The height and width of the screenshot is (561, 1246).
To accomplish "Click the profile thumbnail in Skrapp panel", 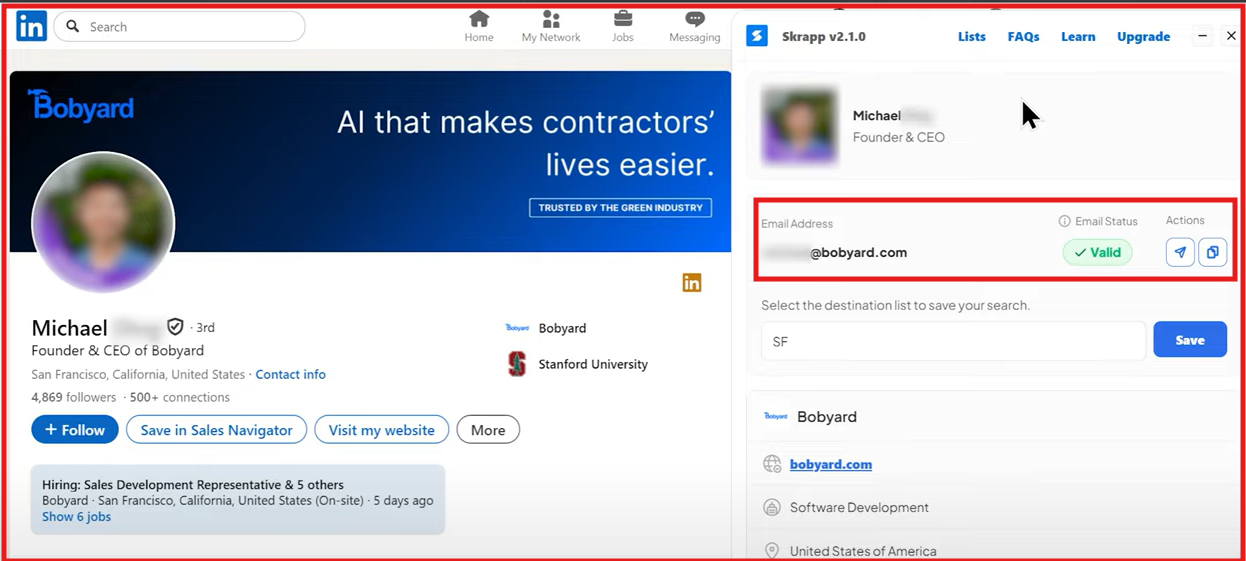I will tap(799, 126).
